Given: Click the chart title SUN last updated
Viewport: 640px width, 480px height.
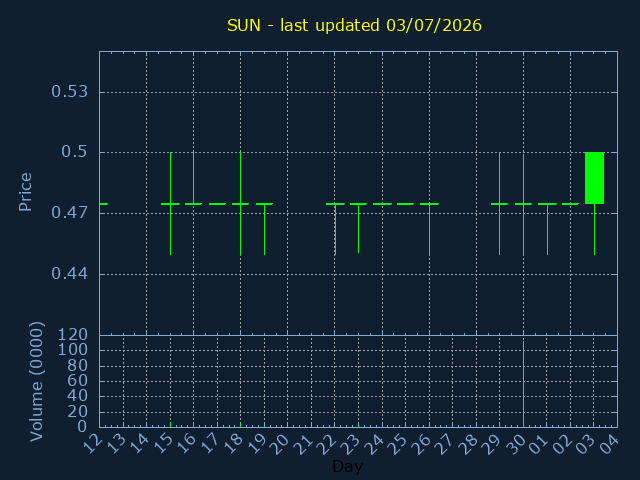Looking at the screenshot, I should coord(354,25).
